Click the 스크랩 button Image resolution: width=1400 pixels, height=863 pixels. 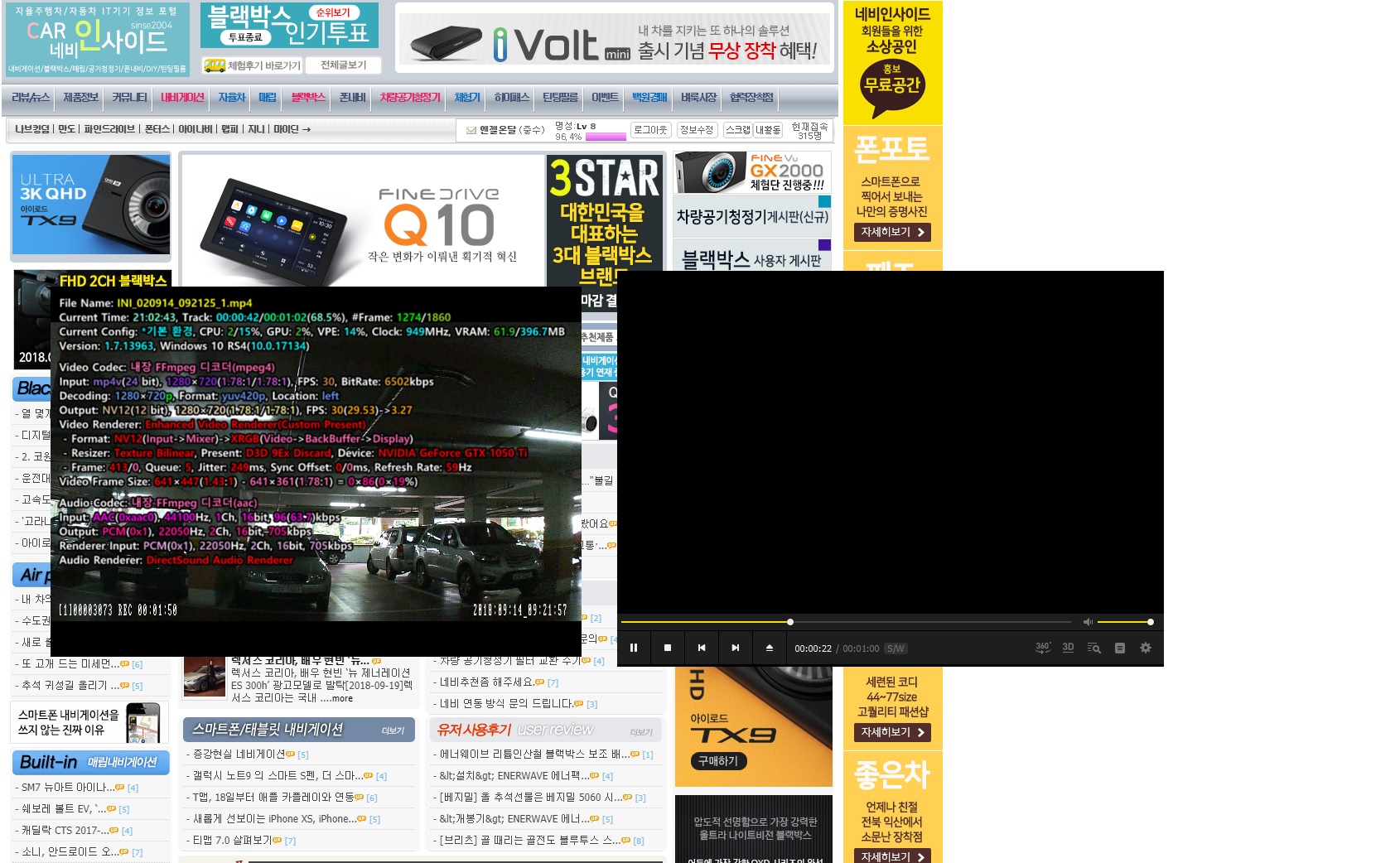(737, 130)
